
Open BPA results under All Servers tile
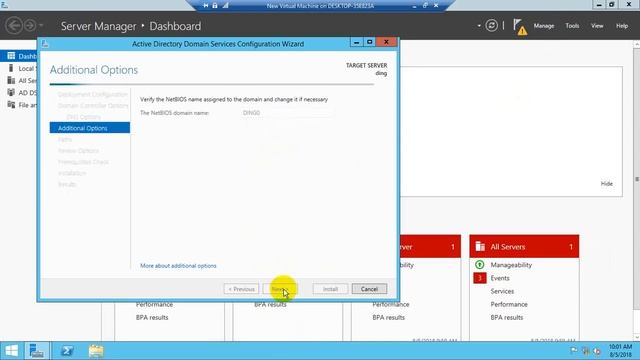click(x=507, y=317)
